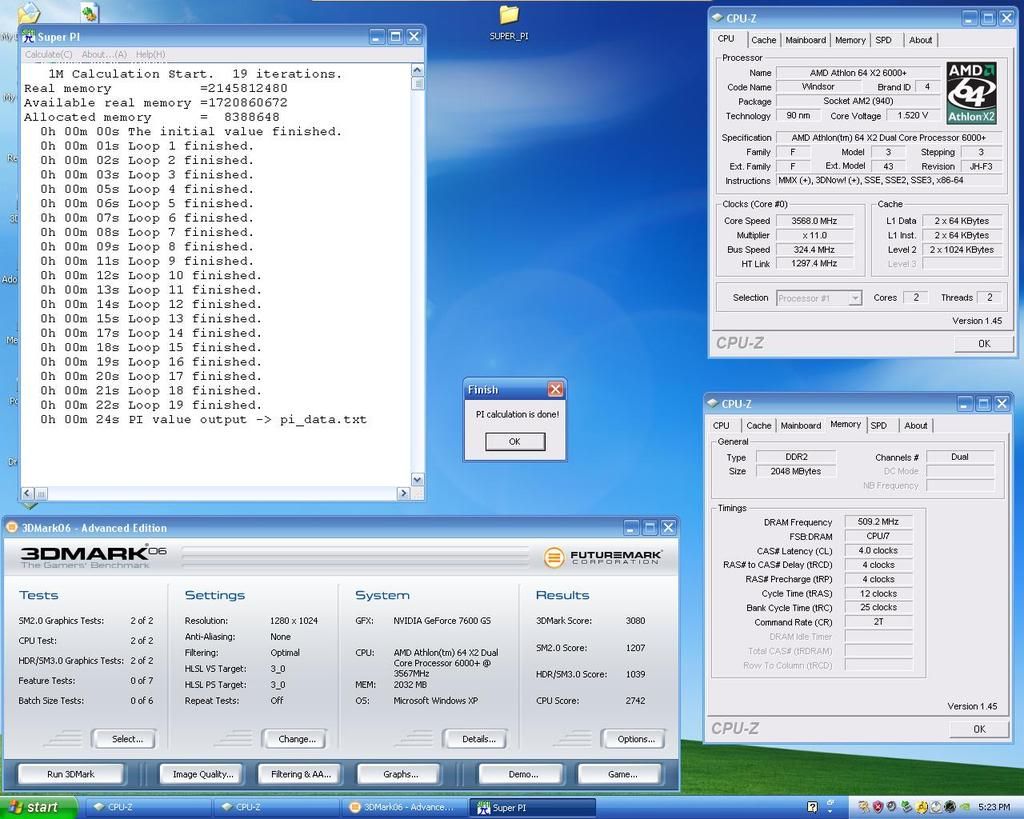The height and width of the screenshot is (819, 1024).
Task: Open the Memory tab in upper CPU-Z
Action: tap(850, 40)
